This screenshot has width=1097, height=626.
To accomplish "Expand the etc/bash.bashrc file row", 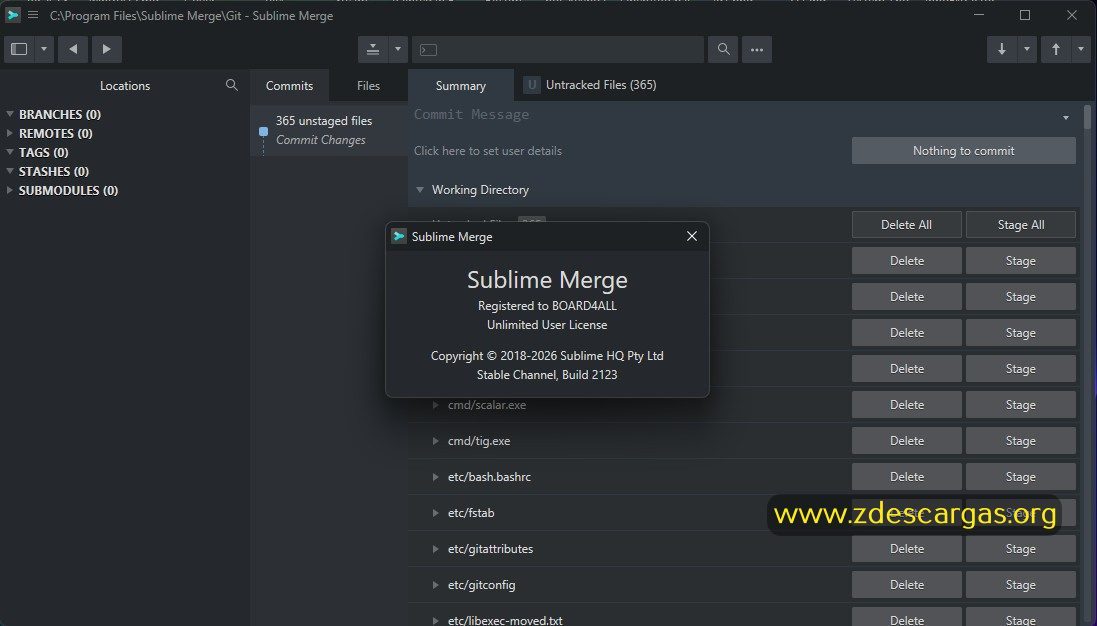I will click(x=435, y=477).
